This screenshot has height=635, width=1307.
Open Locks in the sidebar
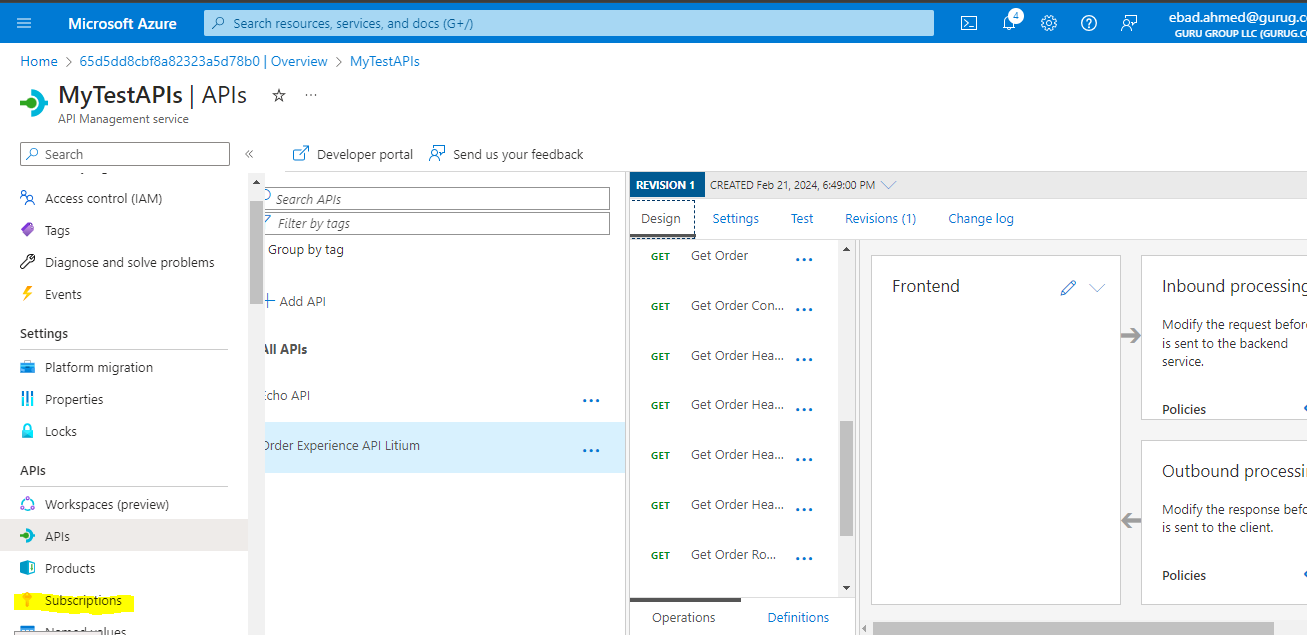pos(61,431)
